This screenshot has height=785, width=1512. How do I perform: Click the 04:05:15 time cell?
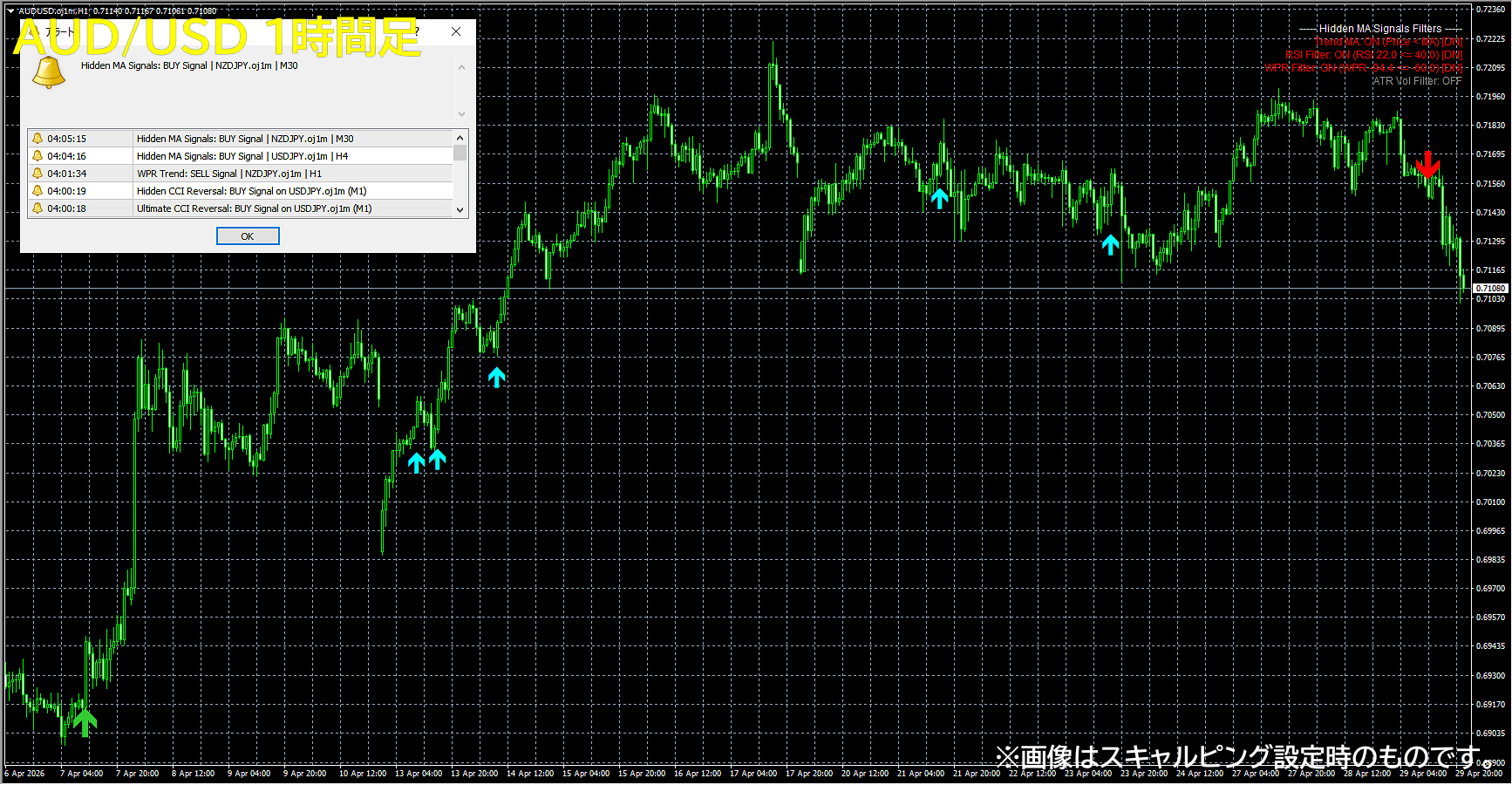[67, 139]
